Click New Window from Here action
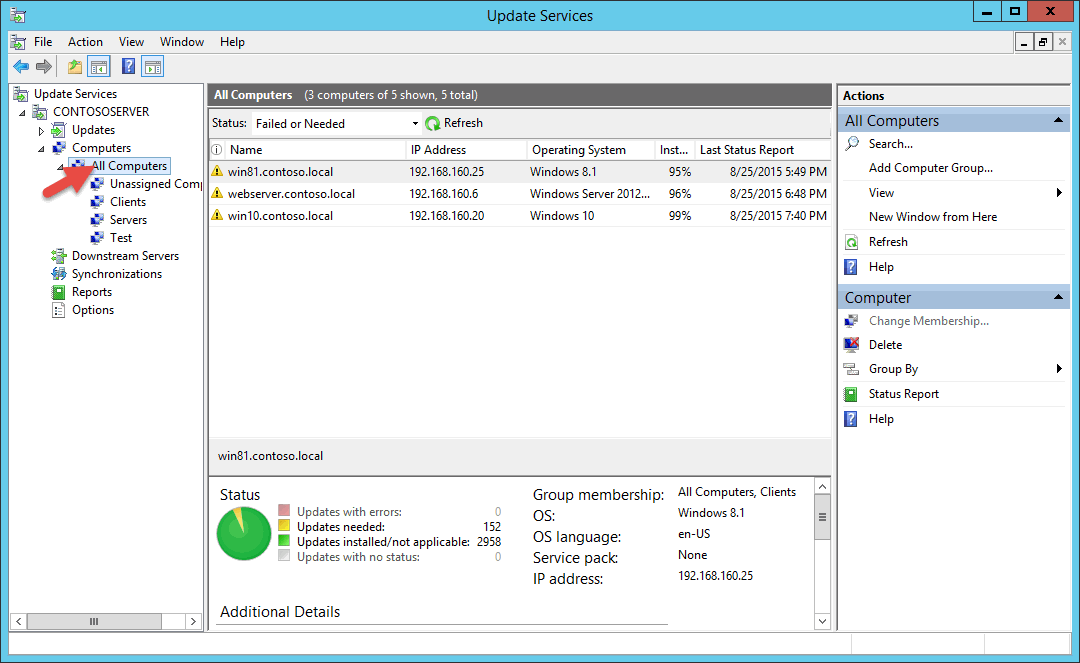 tap(933, 217)
